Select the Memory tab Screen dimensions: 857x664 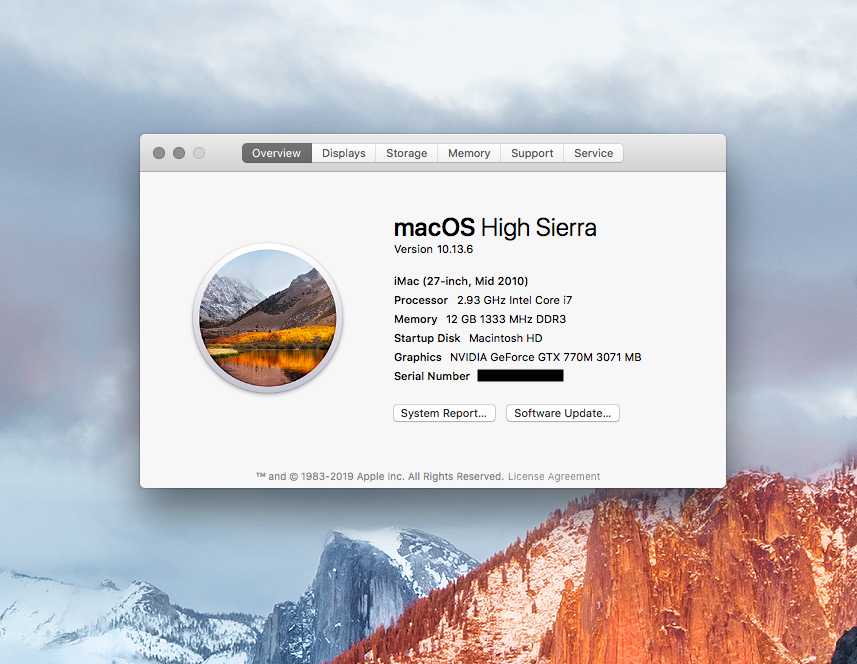pyautogui.click(x=469, y=153)
